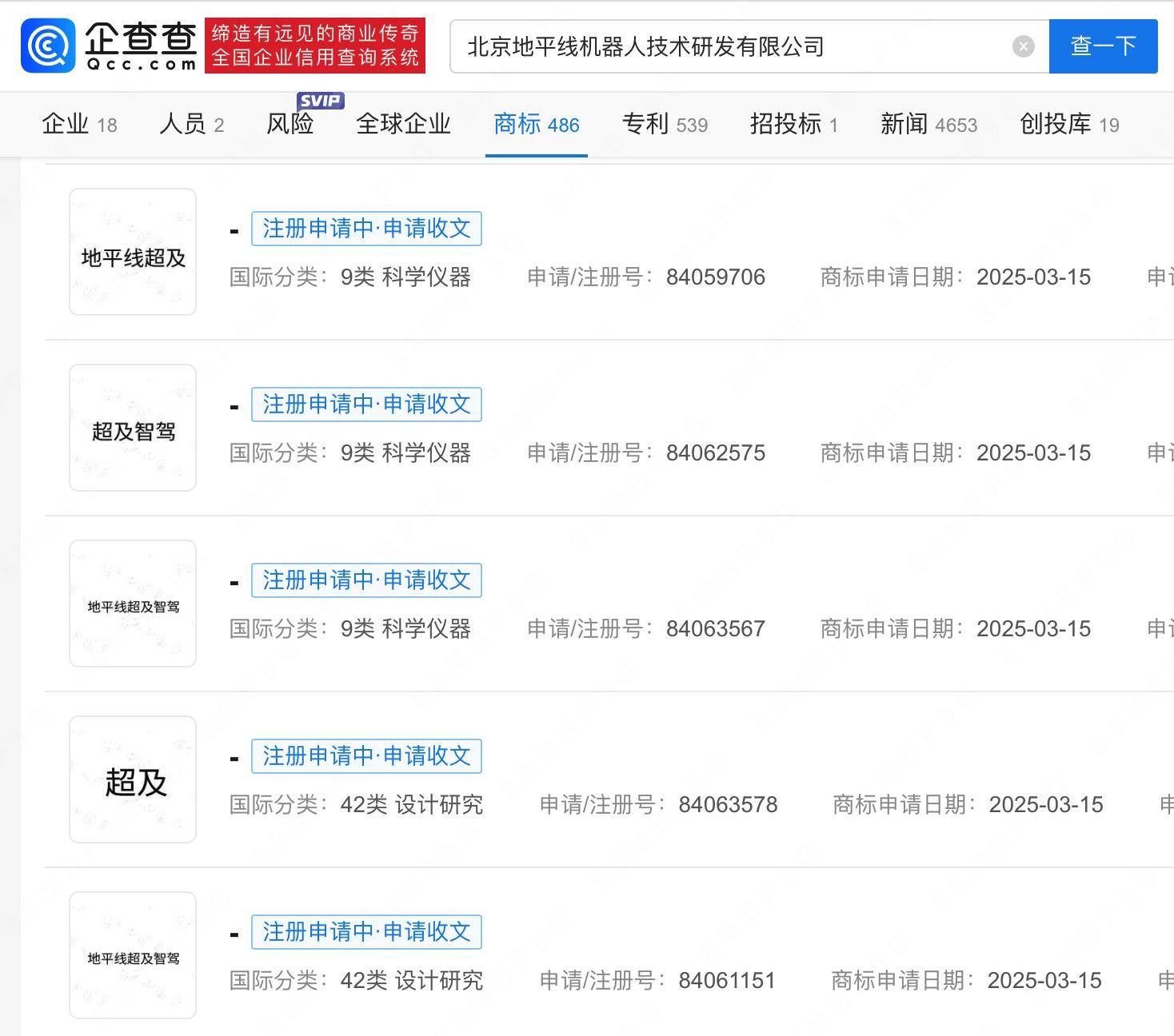Viewport: 1174px width, 1036px height.
Task: Click the Qcc.com logo icon
Action: 46,46
